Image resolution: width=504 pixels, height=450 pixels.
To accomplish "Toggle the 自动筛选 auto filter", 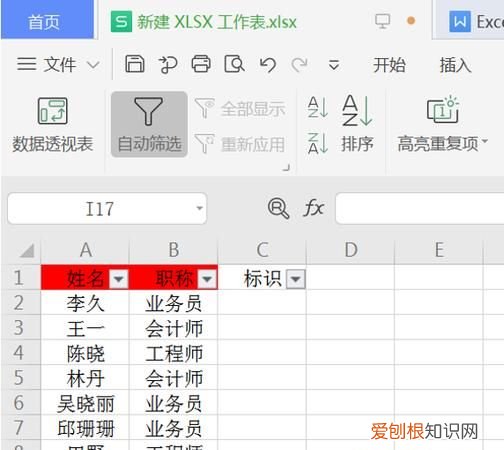I will point(149,124).
